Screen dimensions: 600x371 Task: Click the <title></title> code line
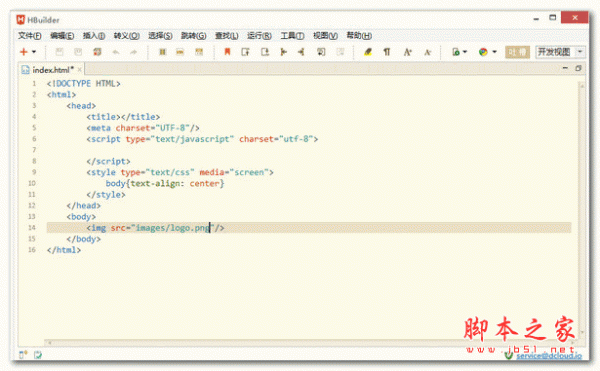tap(123, 117)
